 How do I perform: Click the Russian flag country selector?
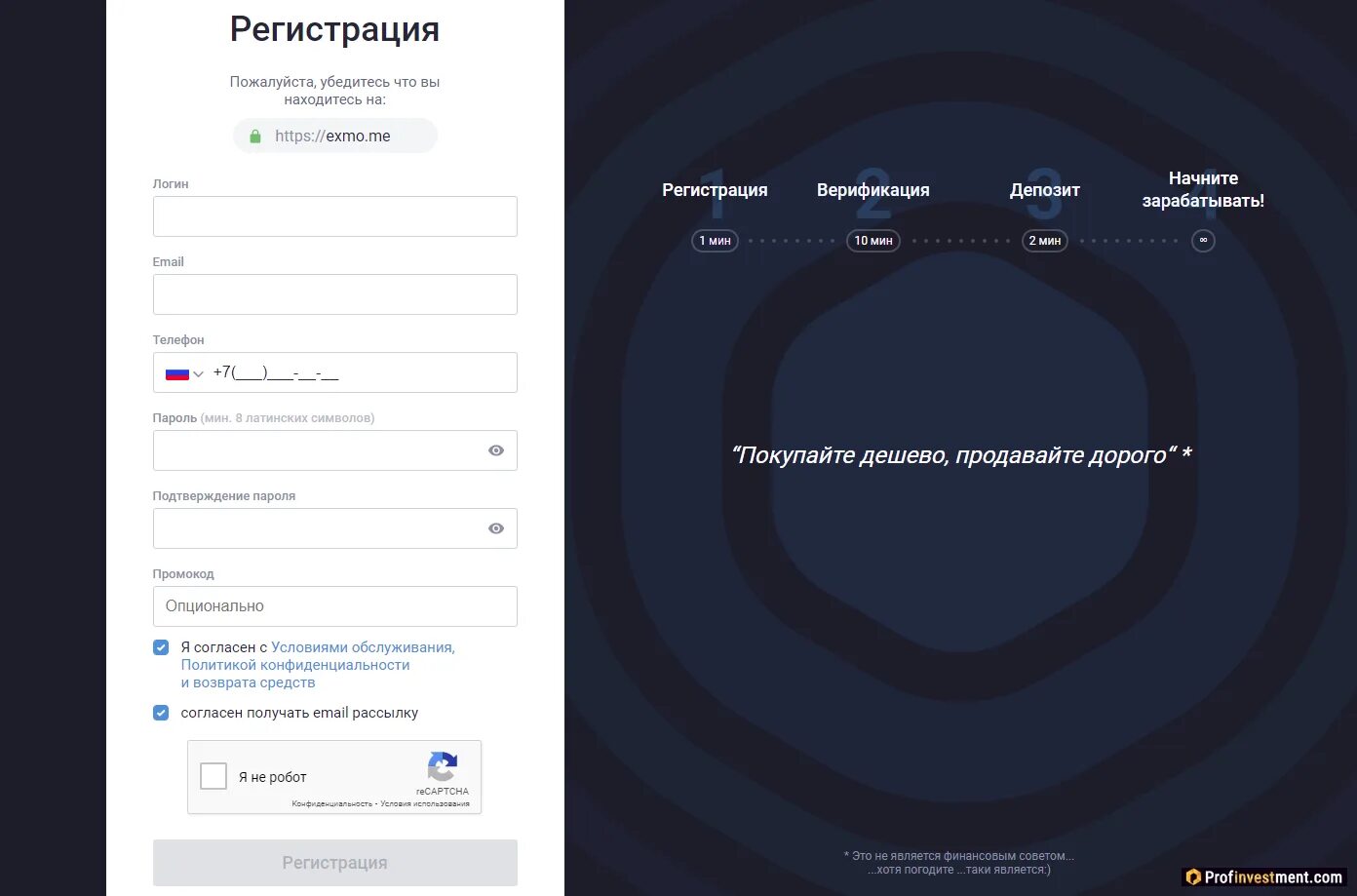[176, 372]
